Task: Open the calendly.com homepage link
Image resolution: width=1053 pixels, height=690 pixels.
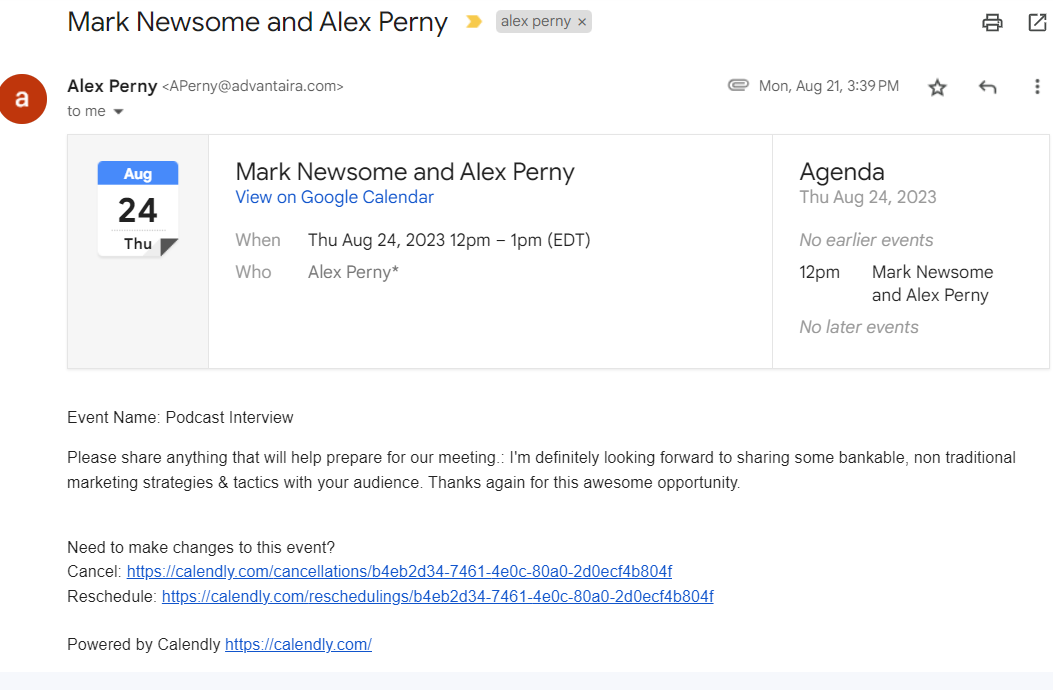Action: pyautogui.click(x=298, y=645)
